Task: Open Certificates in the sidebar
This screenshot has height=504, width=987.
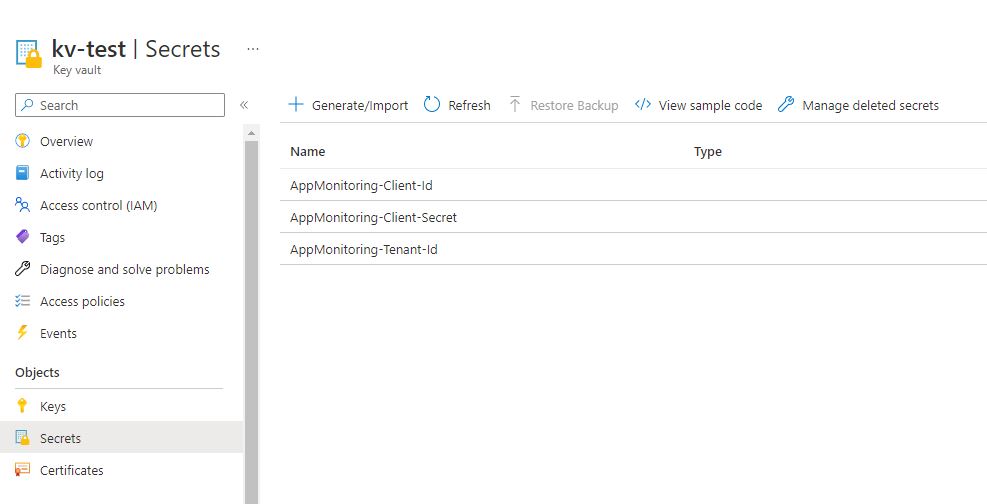Action: click(x=72, y=470)
